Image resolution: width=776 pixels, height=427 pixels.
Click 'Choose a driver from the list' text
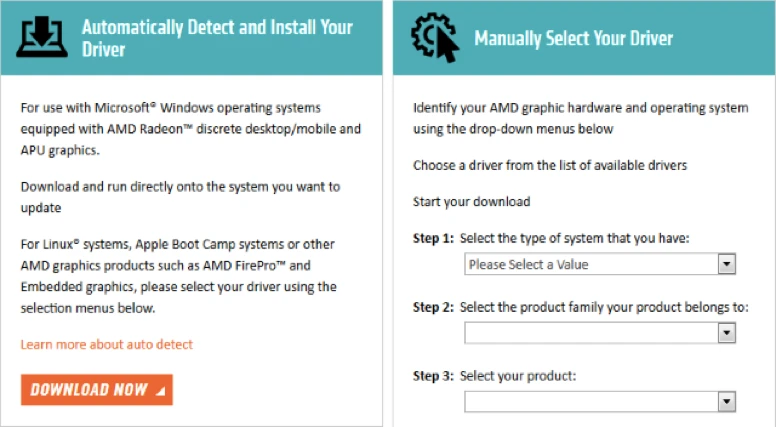550,165
